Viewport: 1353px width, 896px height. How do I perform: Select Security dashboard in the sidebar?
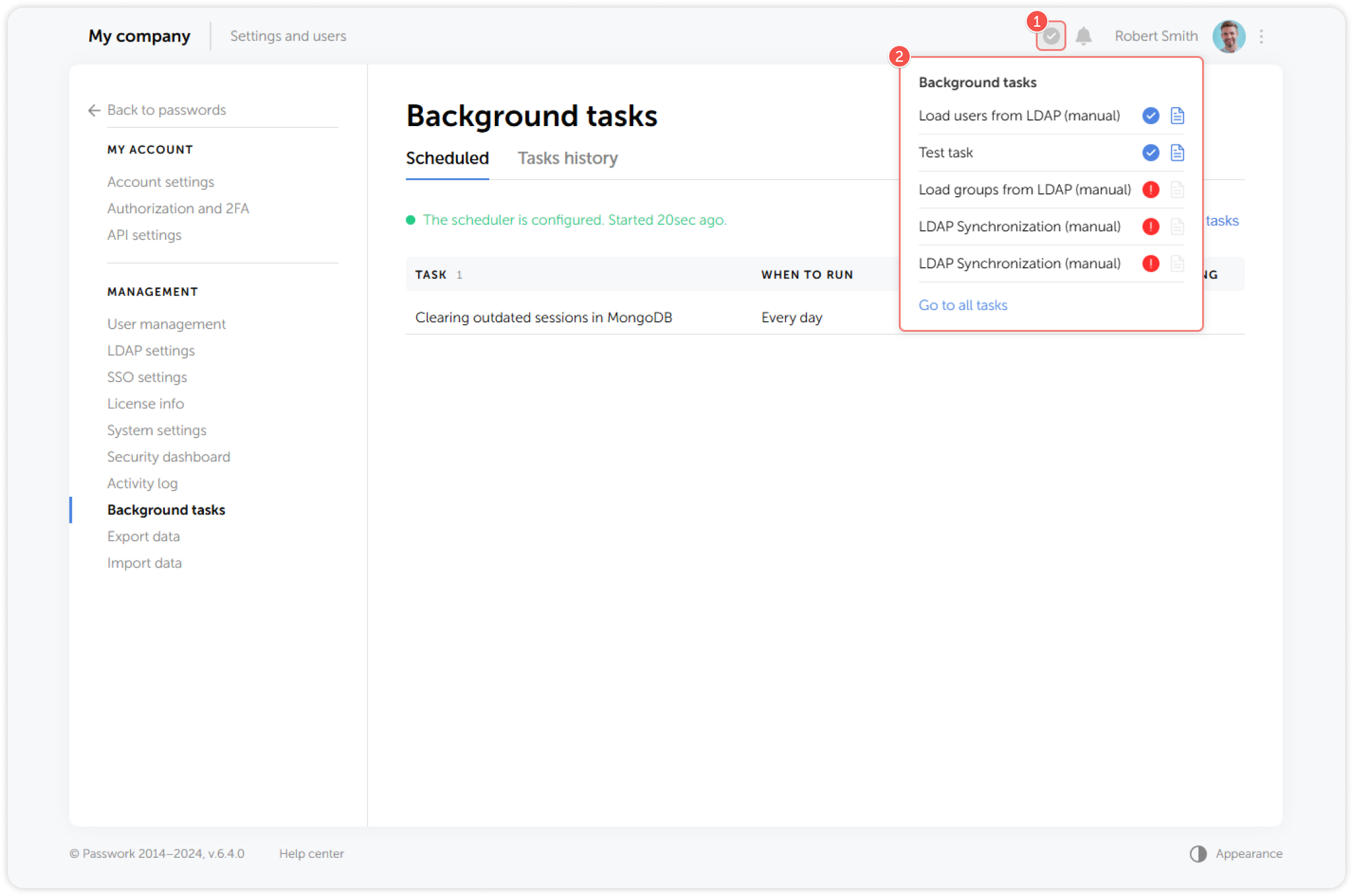(168, 457)
